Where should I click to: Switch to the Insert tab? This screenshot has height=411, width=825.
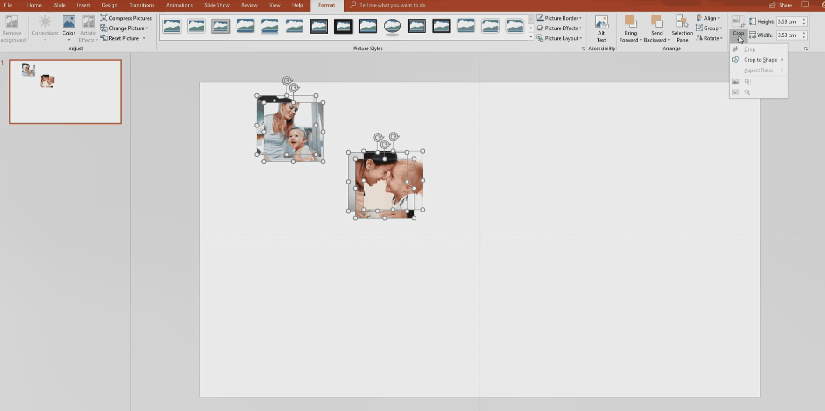(83, 5)
